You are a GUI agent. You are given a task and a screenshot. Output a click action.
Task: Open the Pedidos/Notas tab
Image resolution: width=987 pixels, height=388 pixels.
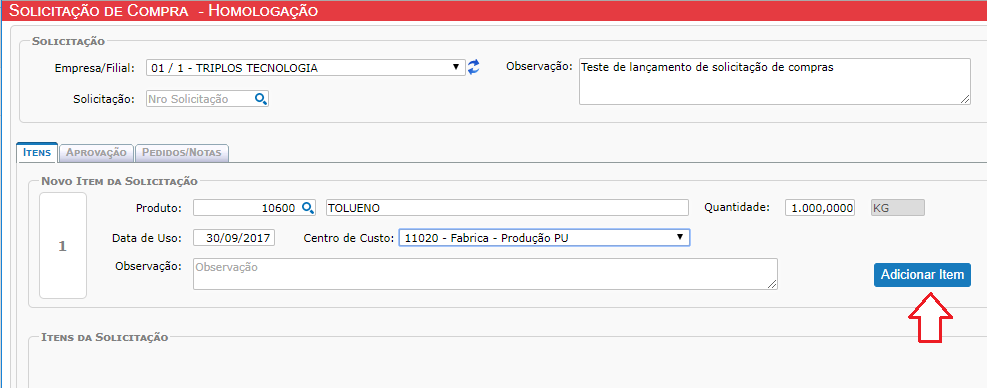coord(181,152)
